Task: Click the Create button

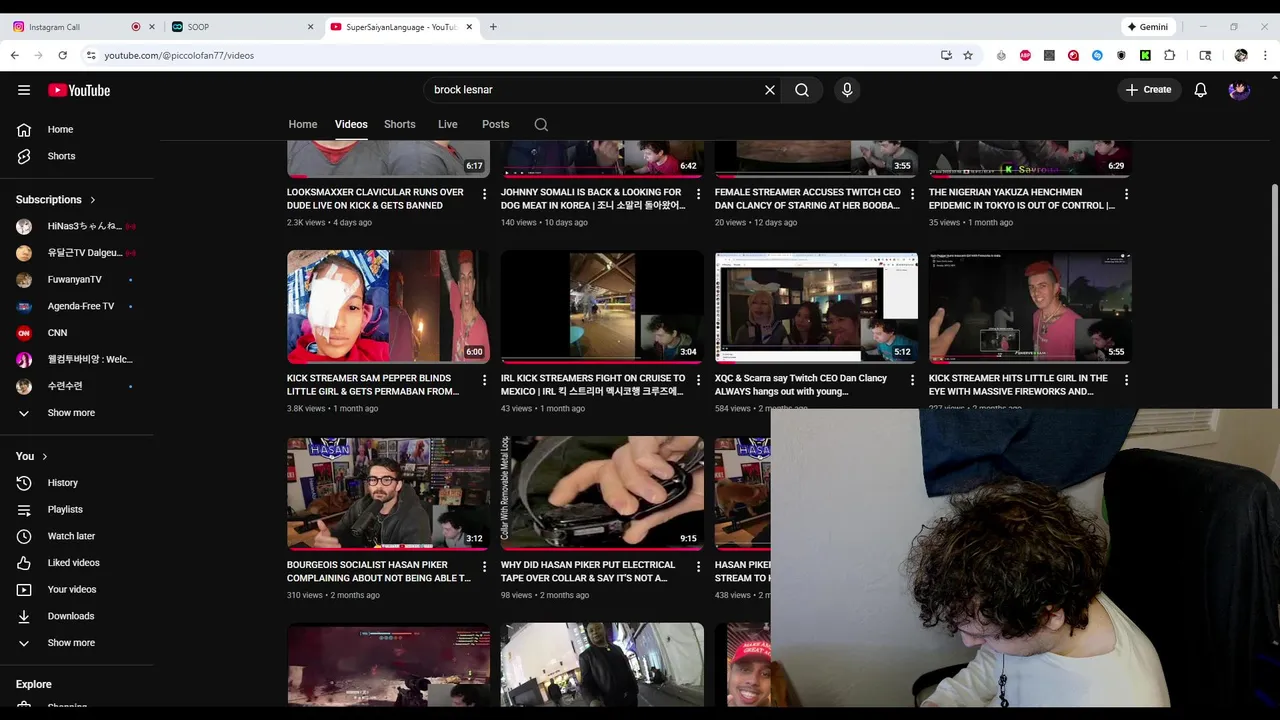Action: tap(1148, 90)
